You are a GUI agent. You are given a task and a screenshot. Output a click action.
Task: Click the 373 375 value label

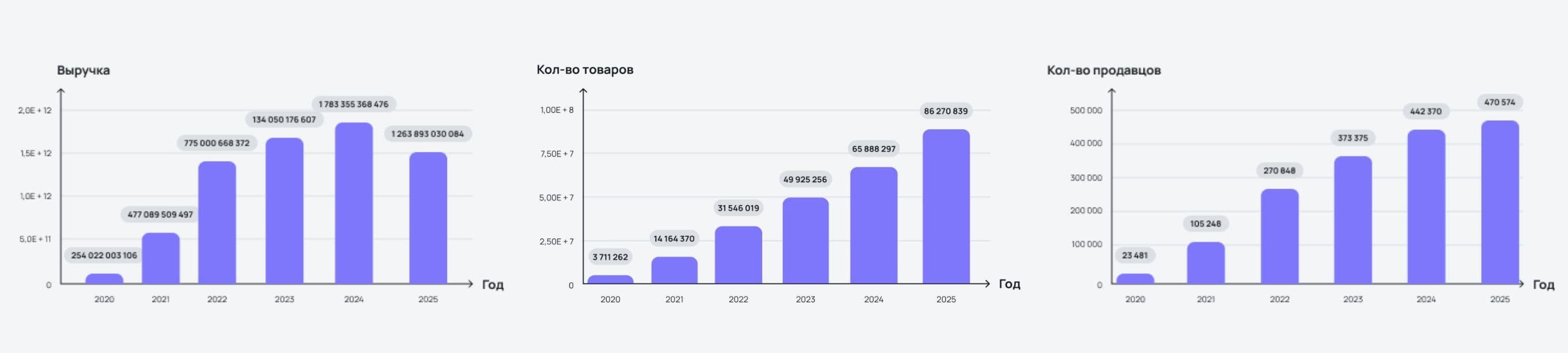click(x=1352, y=138)
